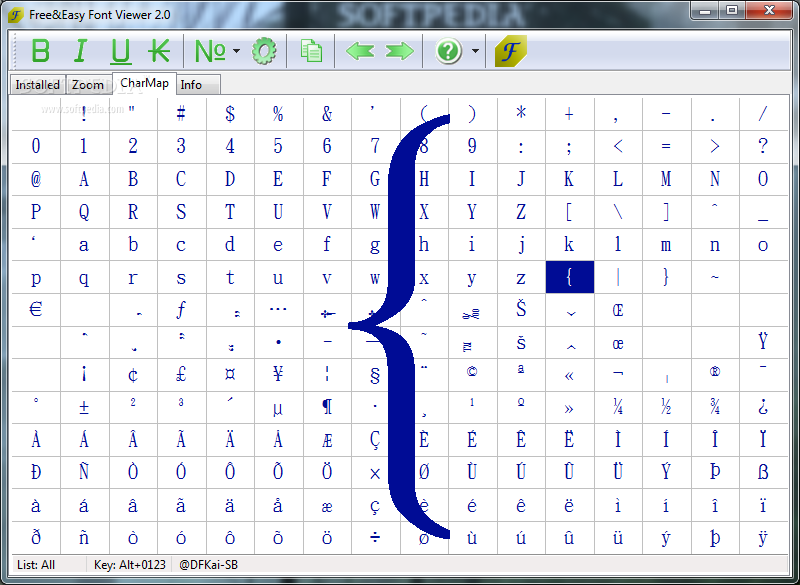Click the ƒ florin character cell

pos(181,310)
